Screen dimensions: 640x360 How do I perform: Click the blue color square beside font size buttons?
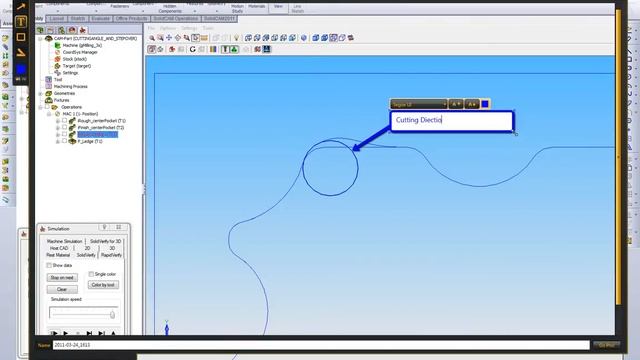pyautogui.click(x=485, y=104)
